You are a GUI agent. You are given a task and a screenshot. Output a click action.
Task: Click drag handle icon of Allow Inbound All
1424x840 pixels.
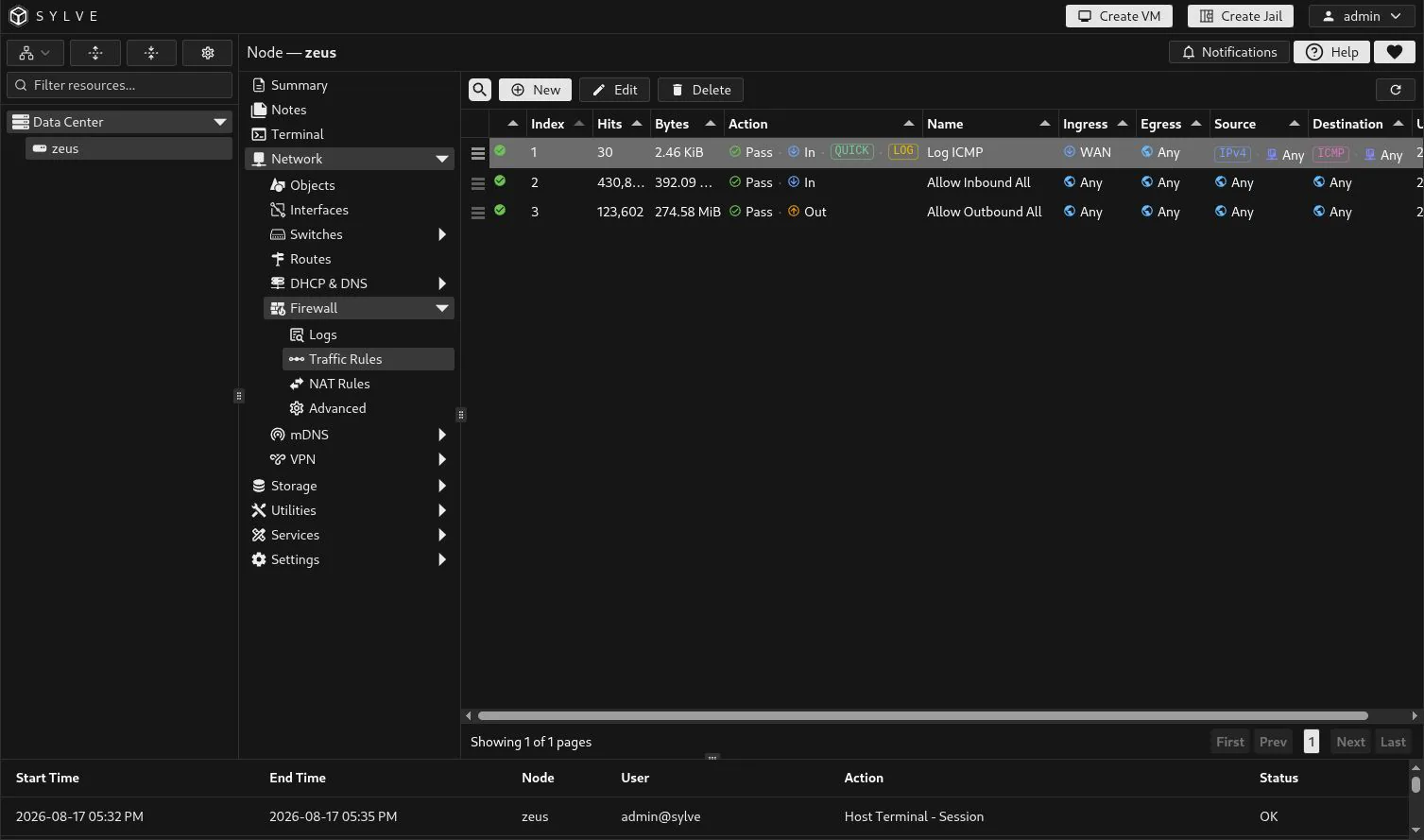click(x=477, y=183)
